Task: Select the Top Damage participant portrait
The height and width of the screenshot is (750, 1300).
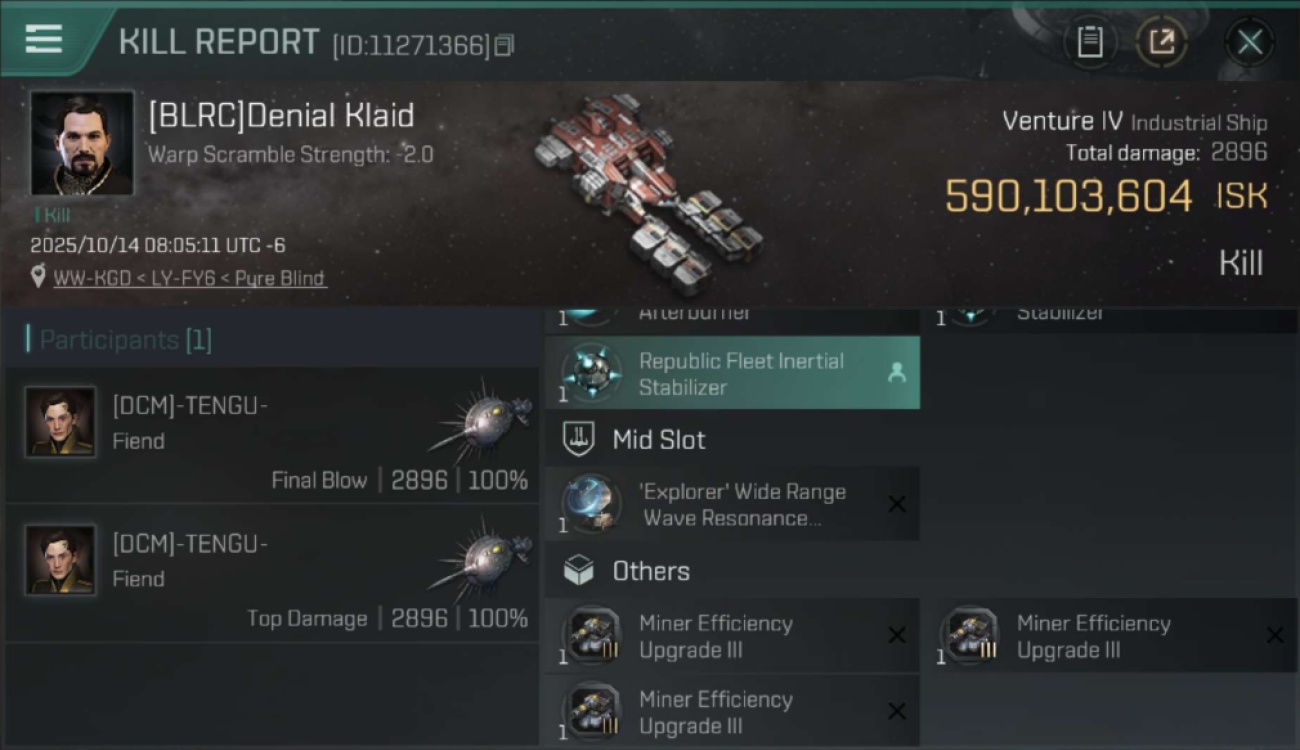Action: click(x=61, y=560)
